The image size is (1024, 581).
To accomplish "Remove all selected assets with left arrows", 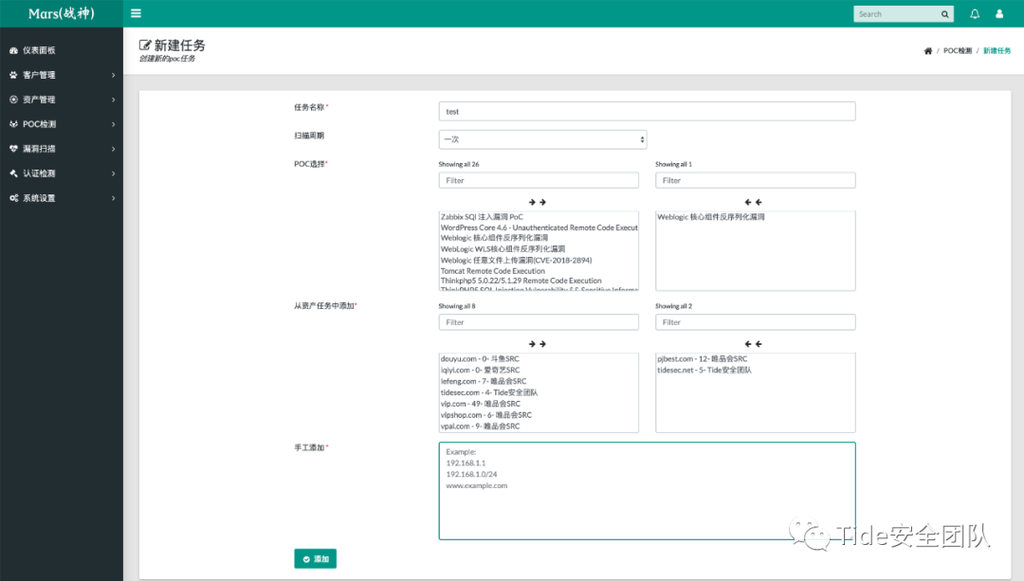I will 755,344.
